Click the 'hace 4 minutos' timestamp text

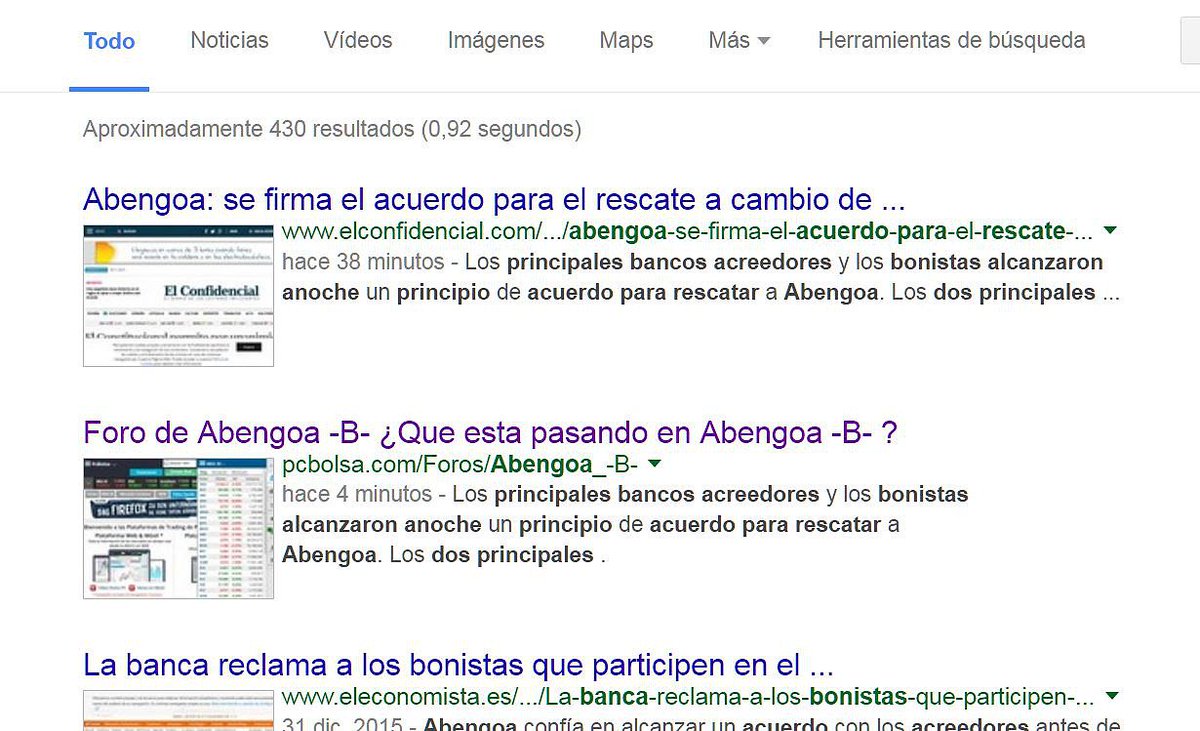pyautogui.click(x=357, y=494)
